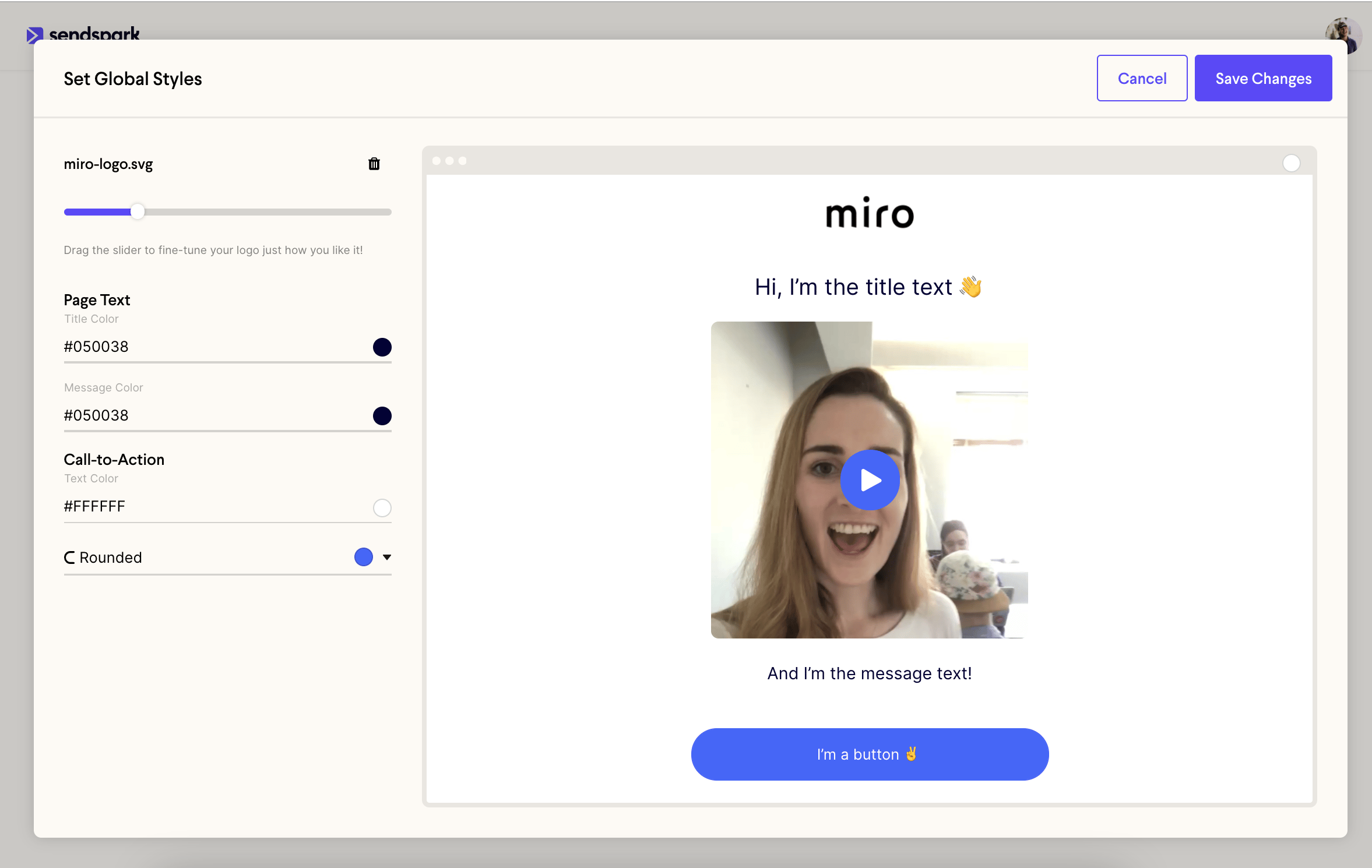The width and height of the screenshot is (1372, 868).
Task: Select the Rounded button shape field
Action: click(227, 558)
